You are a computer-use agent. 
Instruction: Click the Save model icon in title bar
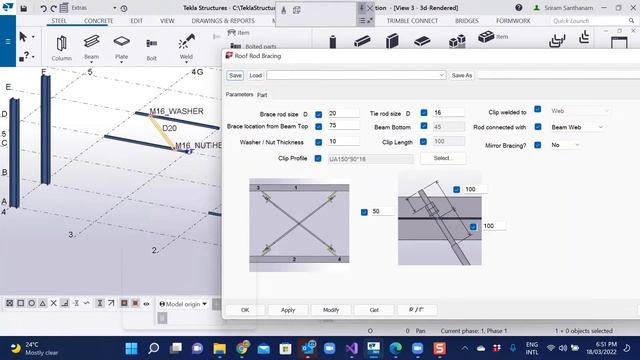[x=24, y=8]
